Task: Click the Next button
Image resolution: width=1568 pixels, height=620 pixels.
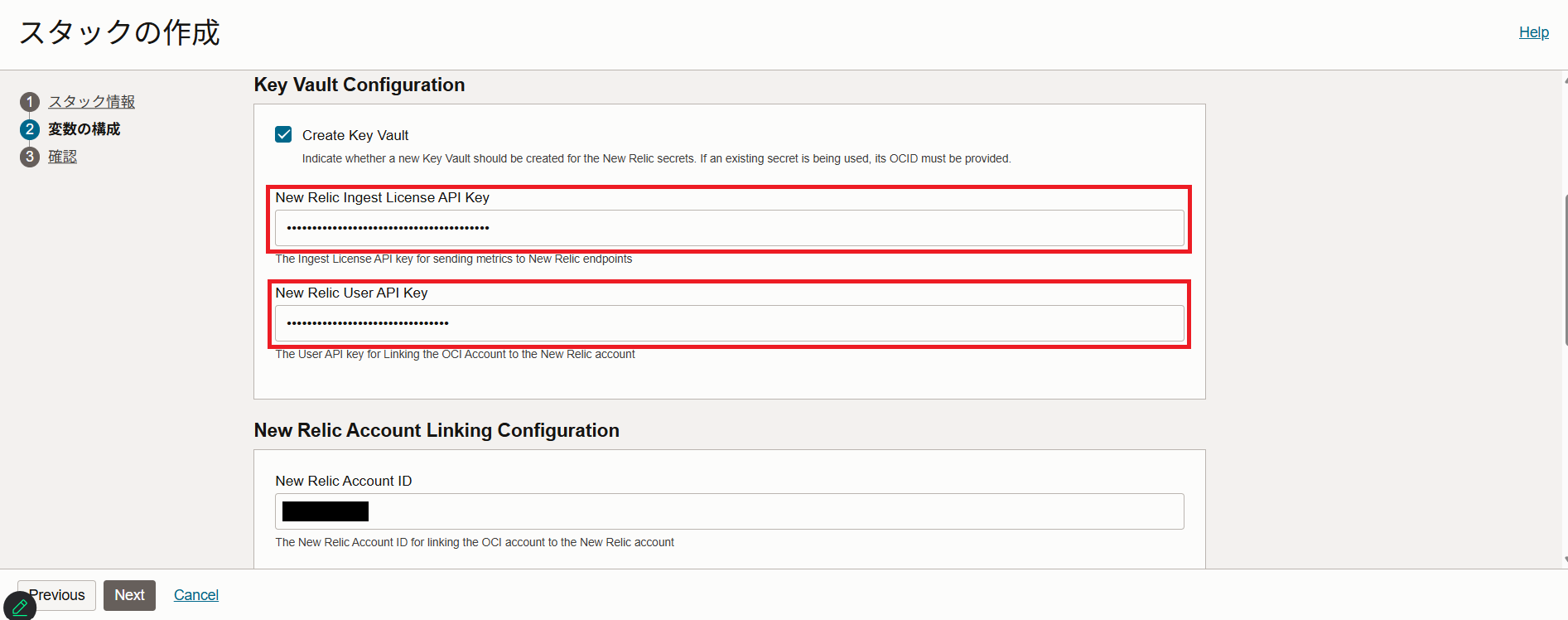Action: (x=129, y=595)
